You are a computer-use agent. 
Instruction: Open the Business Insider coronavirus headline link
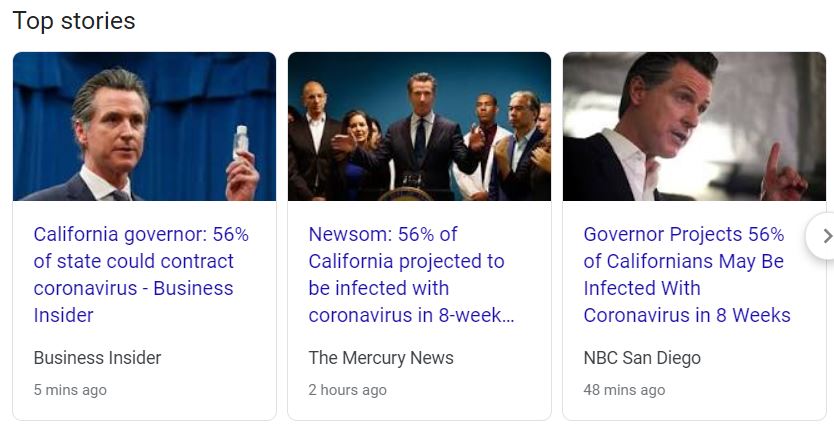tap(141, 275)
